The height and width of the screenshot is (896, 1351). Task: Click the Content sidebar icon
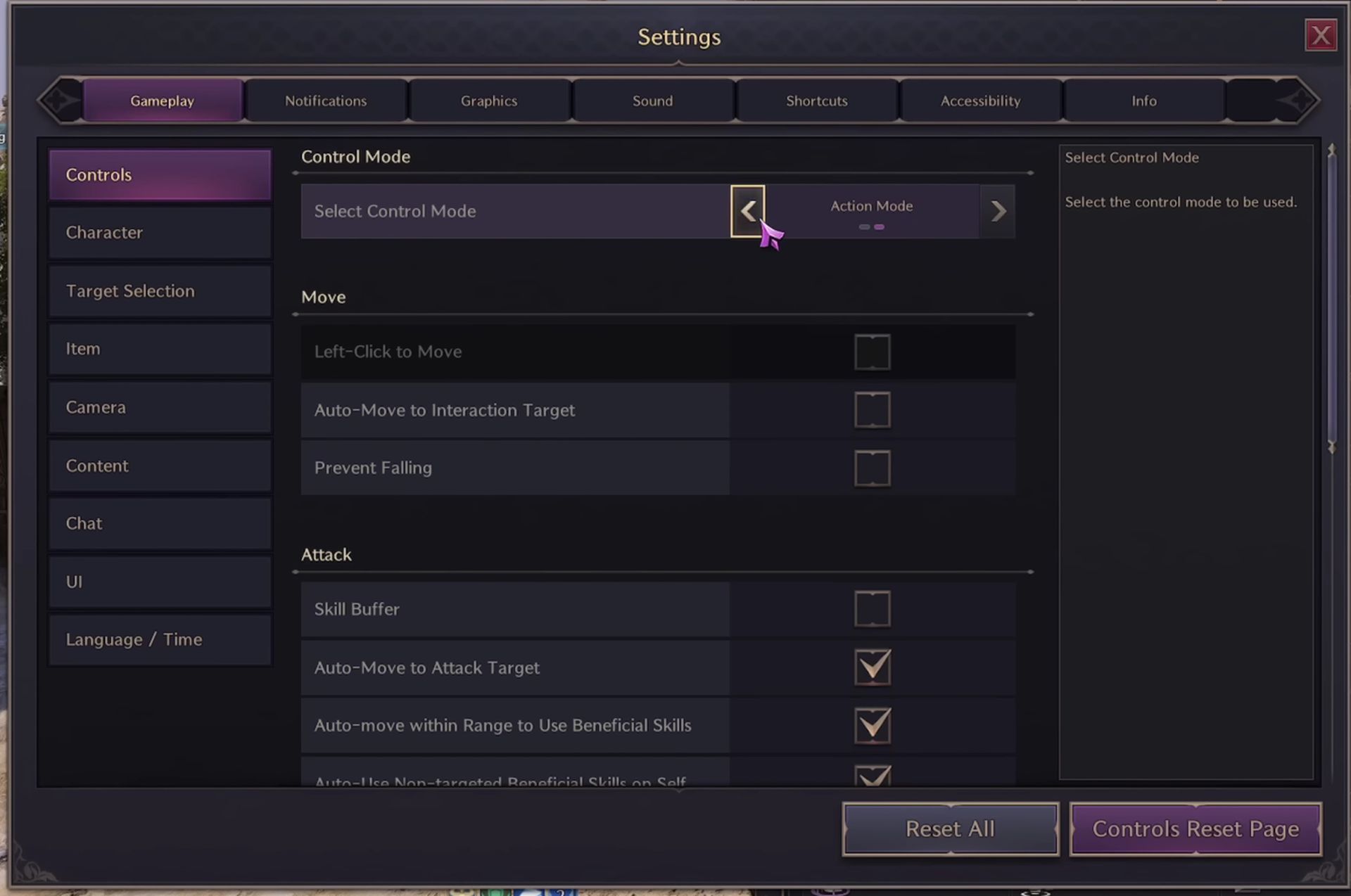click(97, 464)
